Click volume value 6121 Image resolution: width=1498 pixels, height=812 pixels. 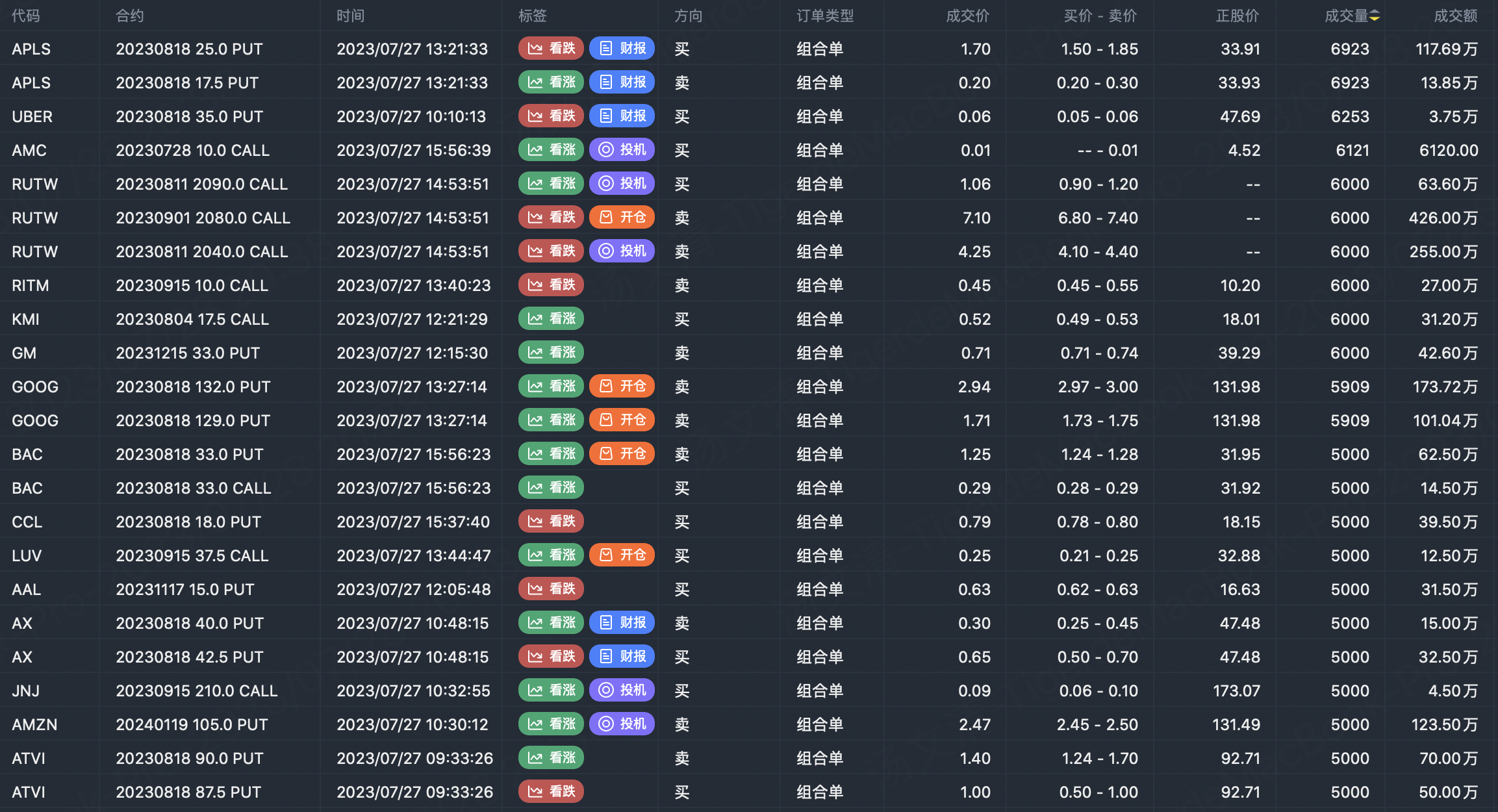pyautogui.click(x=1352, y=151)
